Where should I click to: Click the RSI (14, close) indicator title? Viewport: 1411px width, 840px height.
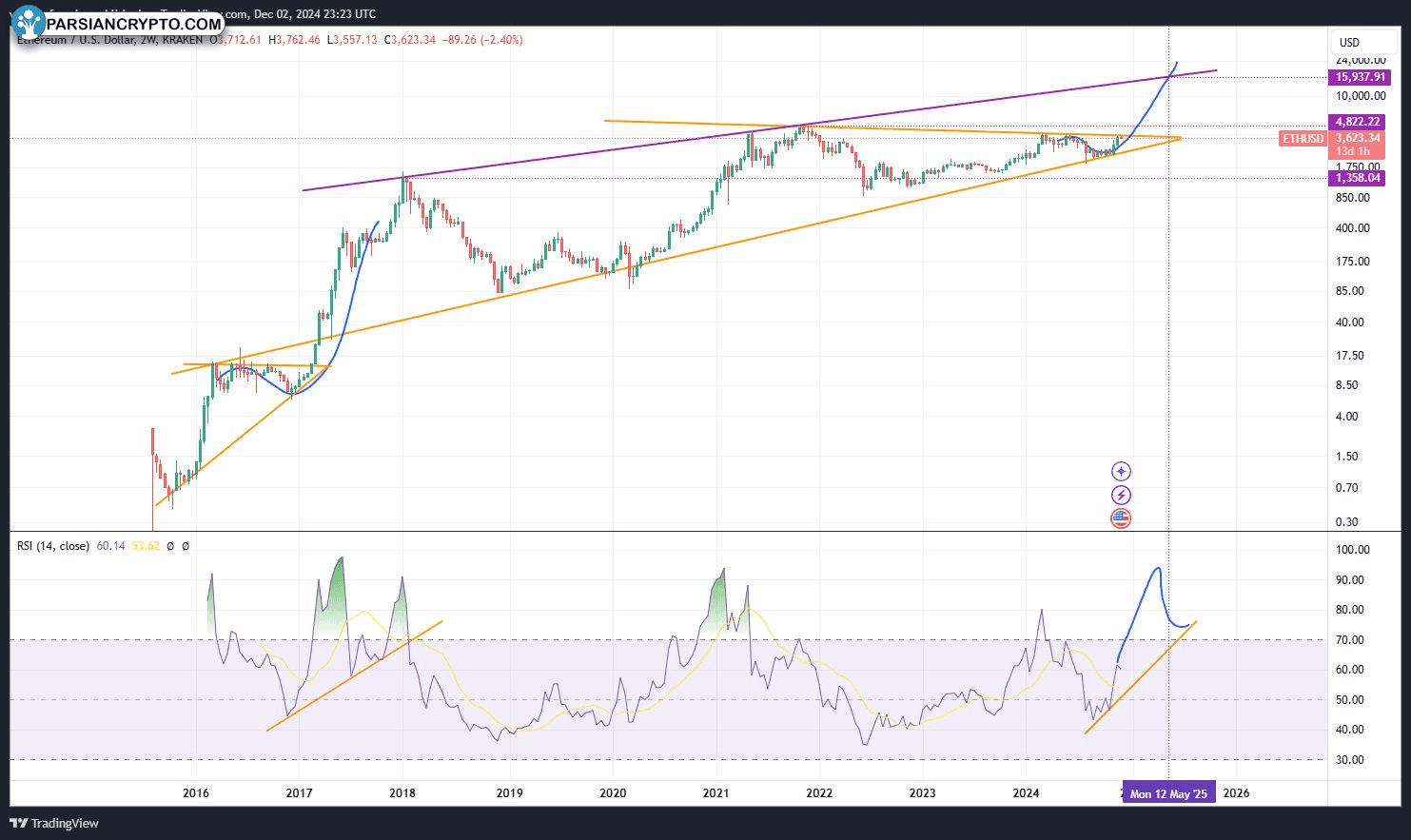53,546
